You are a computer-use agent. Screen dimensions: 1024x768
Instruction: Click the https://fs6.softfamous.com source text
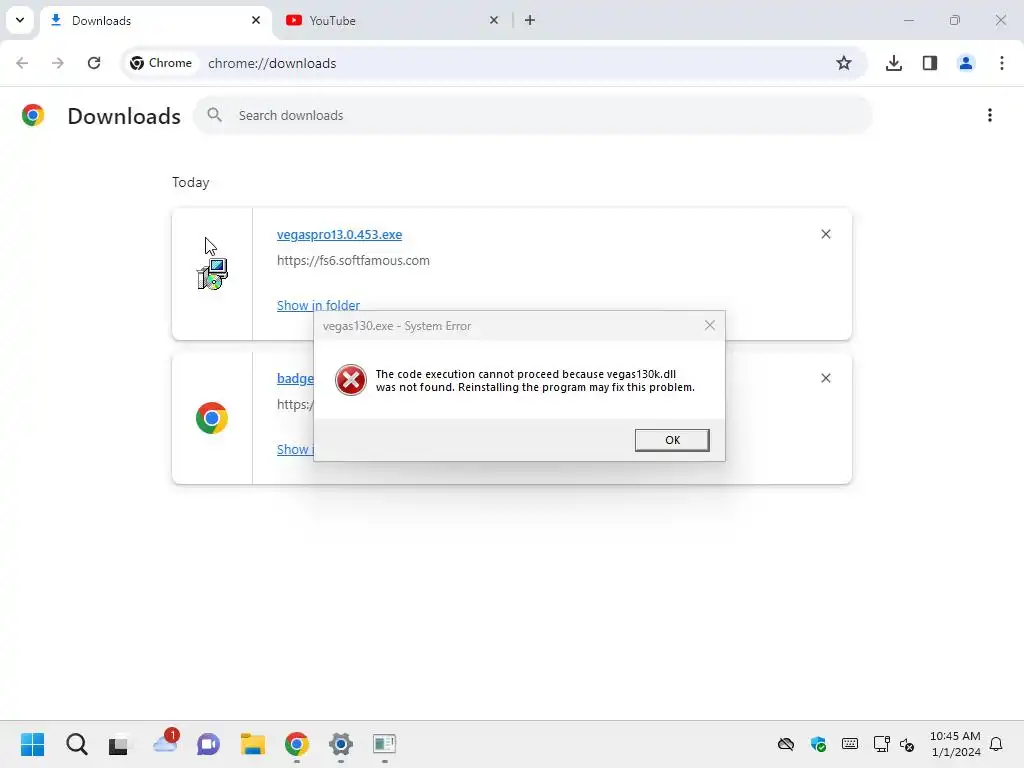pyautogui.click(x=353, y=261)
